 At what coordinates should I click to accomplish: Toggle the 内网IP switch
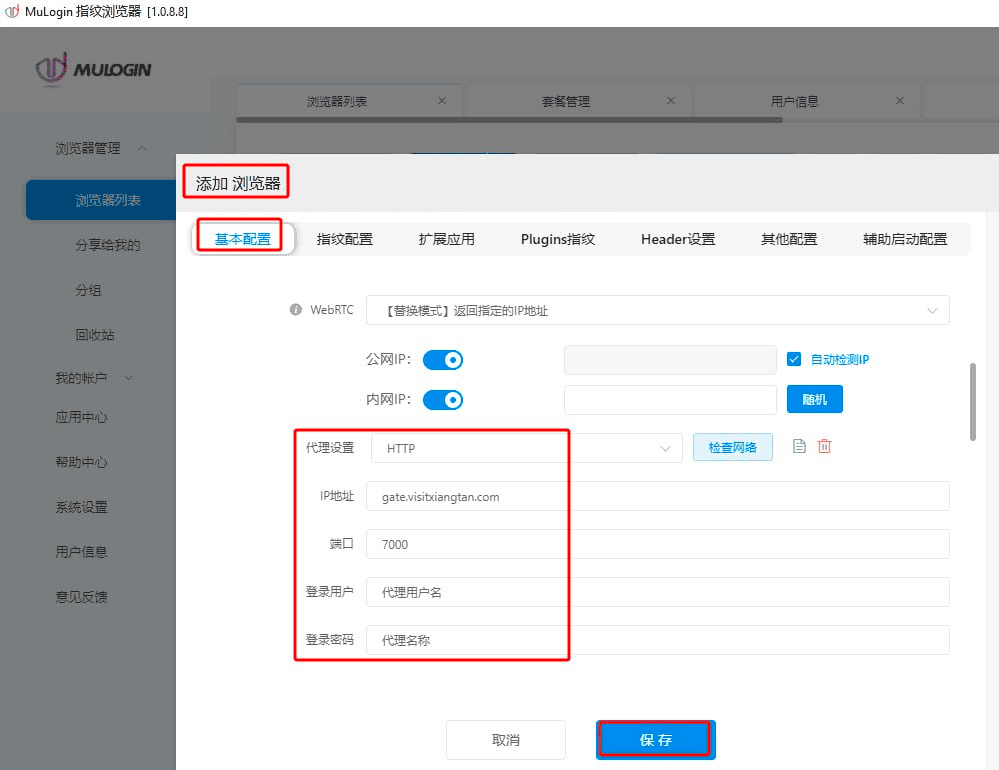click(443, 400)
